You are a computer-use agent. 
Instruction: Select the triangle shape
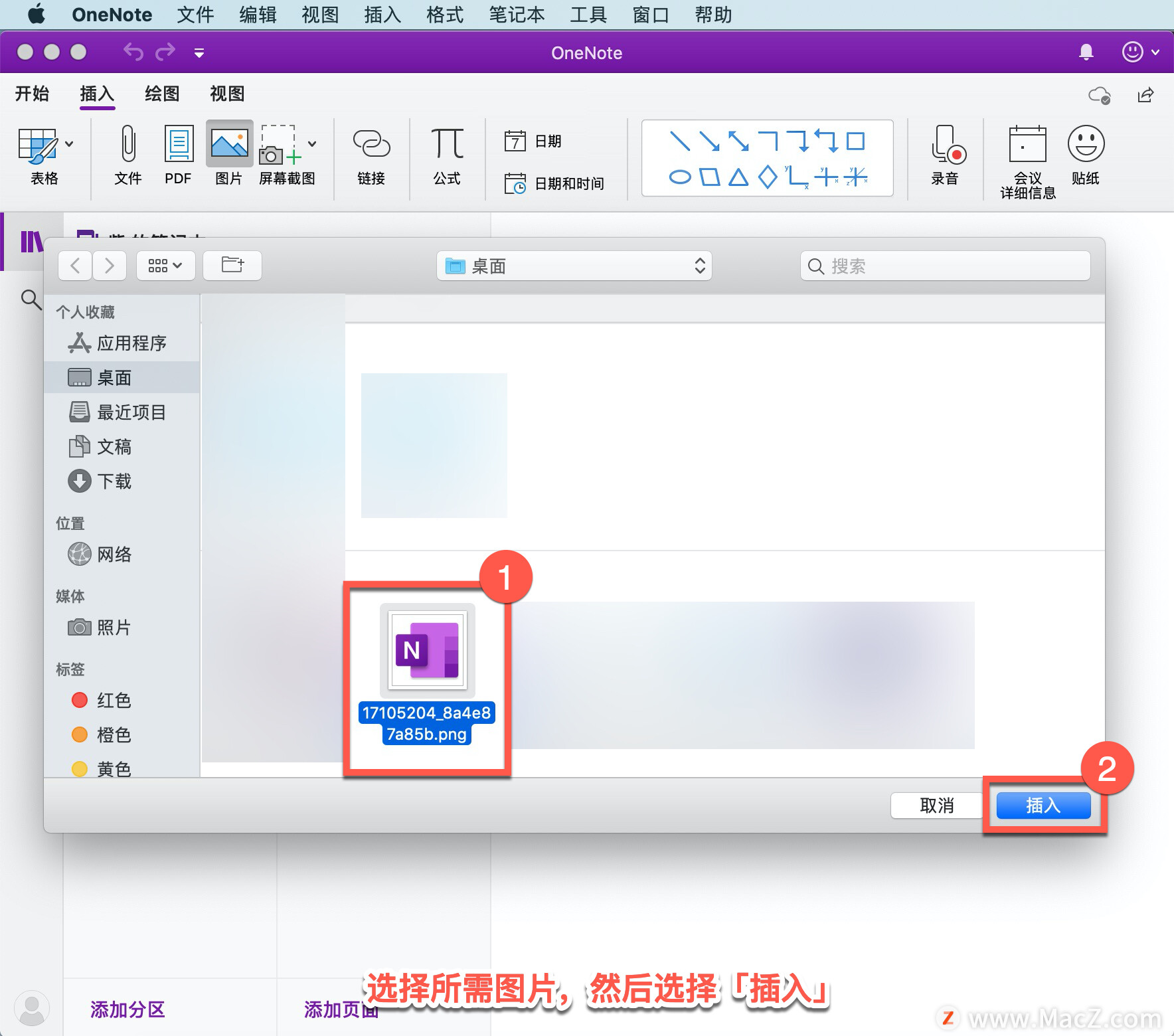pyautogui.click(x=738, y=177)
